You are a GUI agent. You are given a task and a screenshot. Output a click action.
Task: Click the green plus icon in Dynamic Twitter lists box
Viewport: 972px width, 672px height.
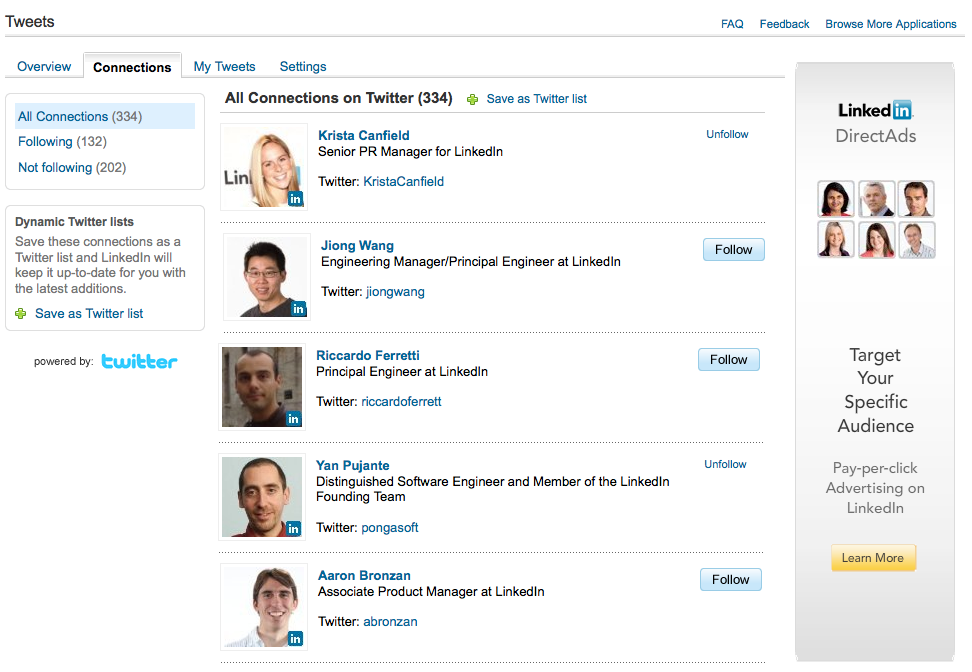tap(21, 314)
